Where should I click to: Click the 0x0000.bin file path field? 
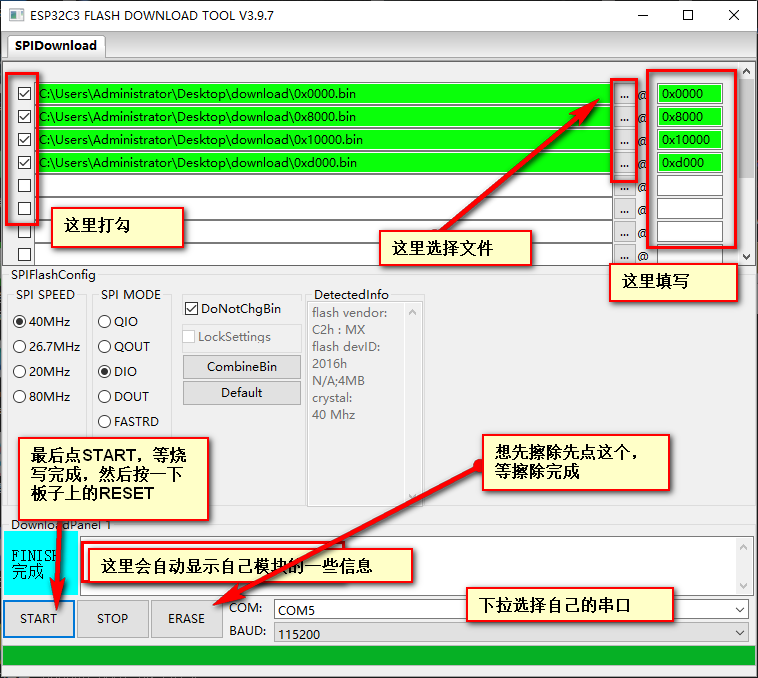tap(324, 93)
